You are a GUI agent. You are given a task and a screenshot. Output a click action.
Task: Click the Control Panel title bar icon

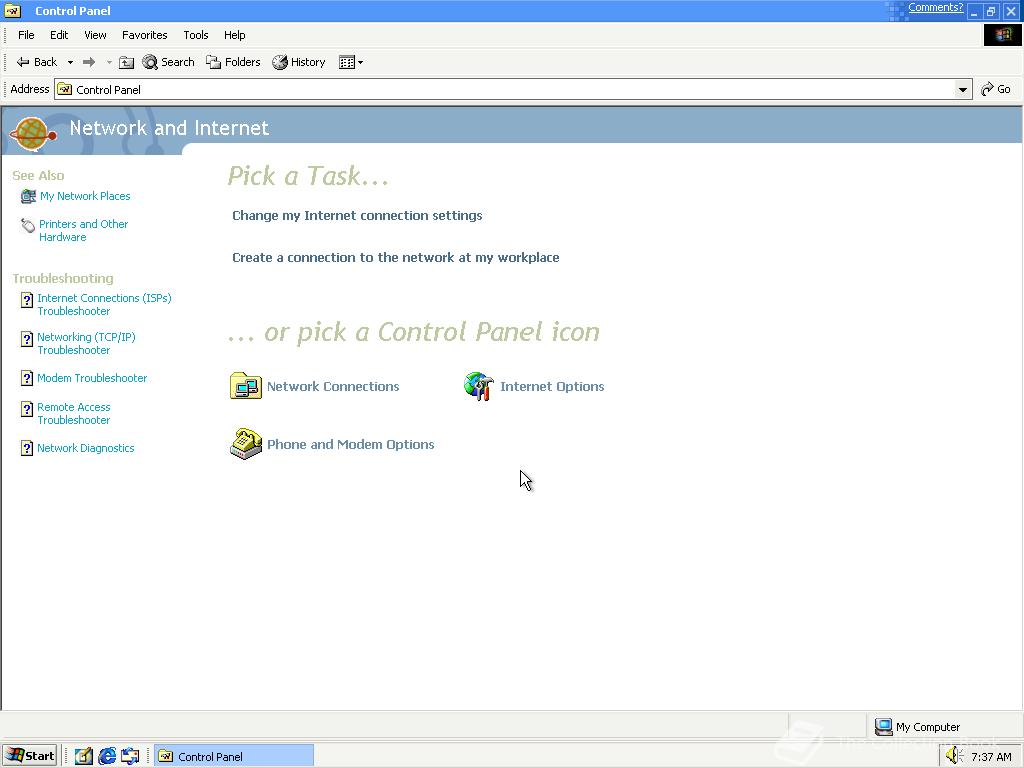pos(13,10)
